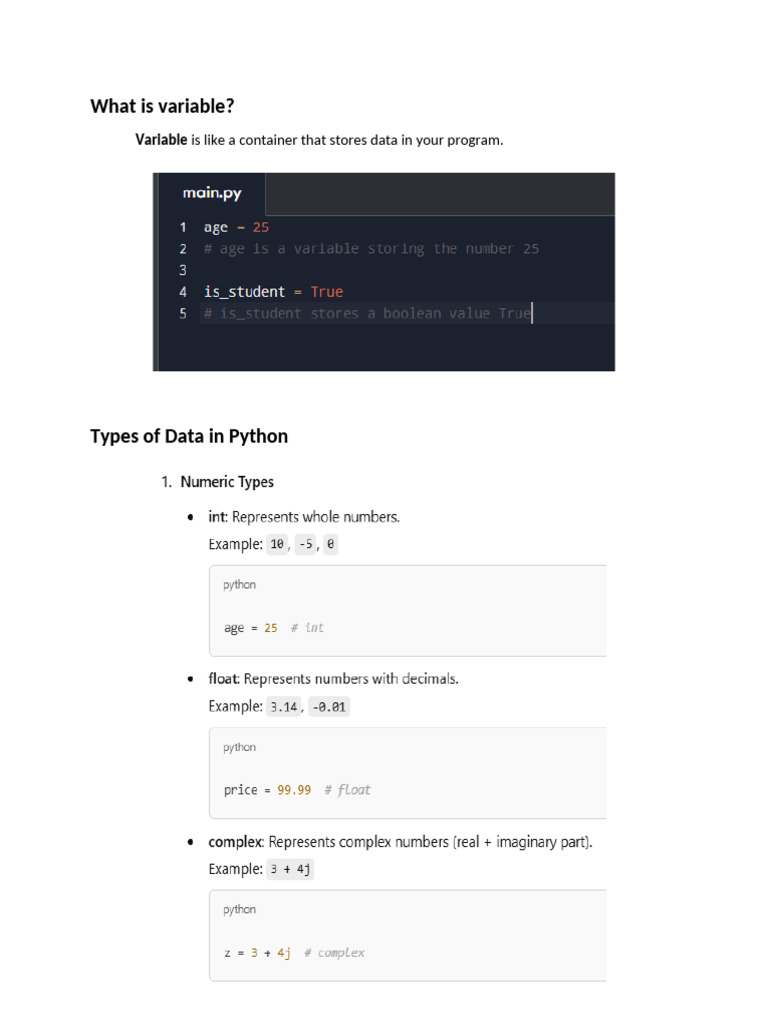The height and width of the screenshot is (1024, 768).
Task: Click the "z = 3 + 4j" code snippet
Action: pos(294,953)
